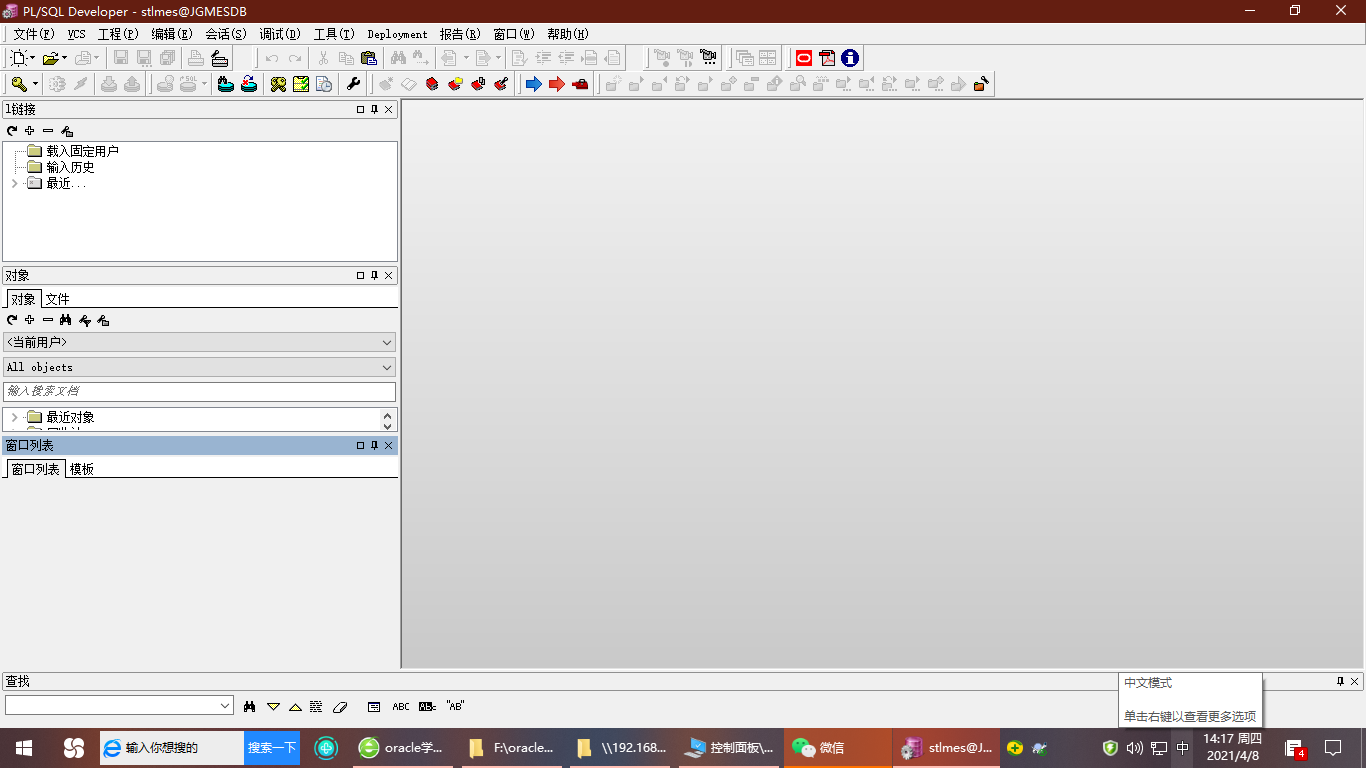Viewport: 1366px width, 768px height.
Task: Click the orange folder with wrench icon
Action: (x=981, y=84)
